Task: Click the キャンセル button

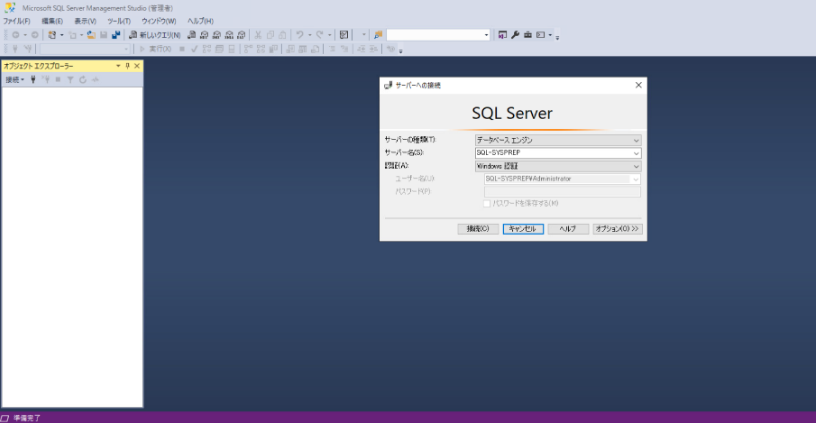Action: [x=523, y=229]
